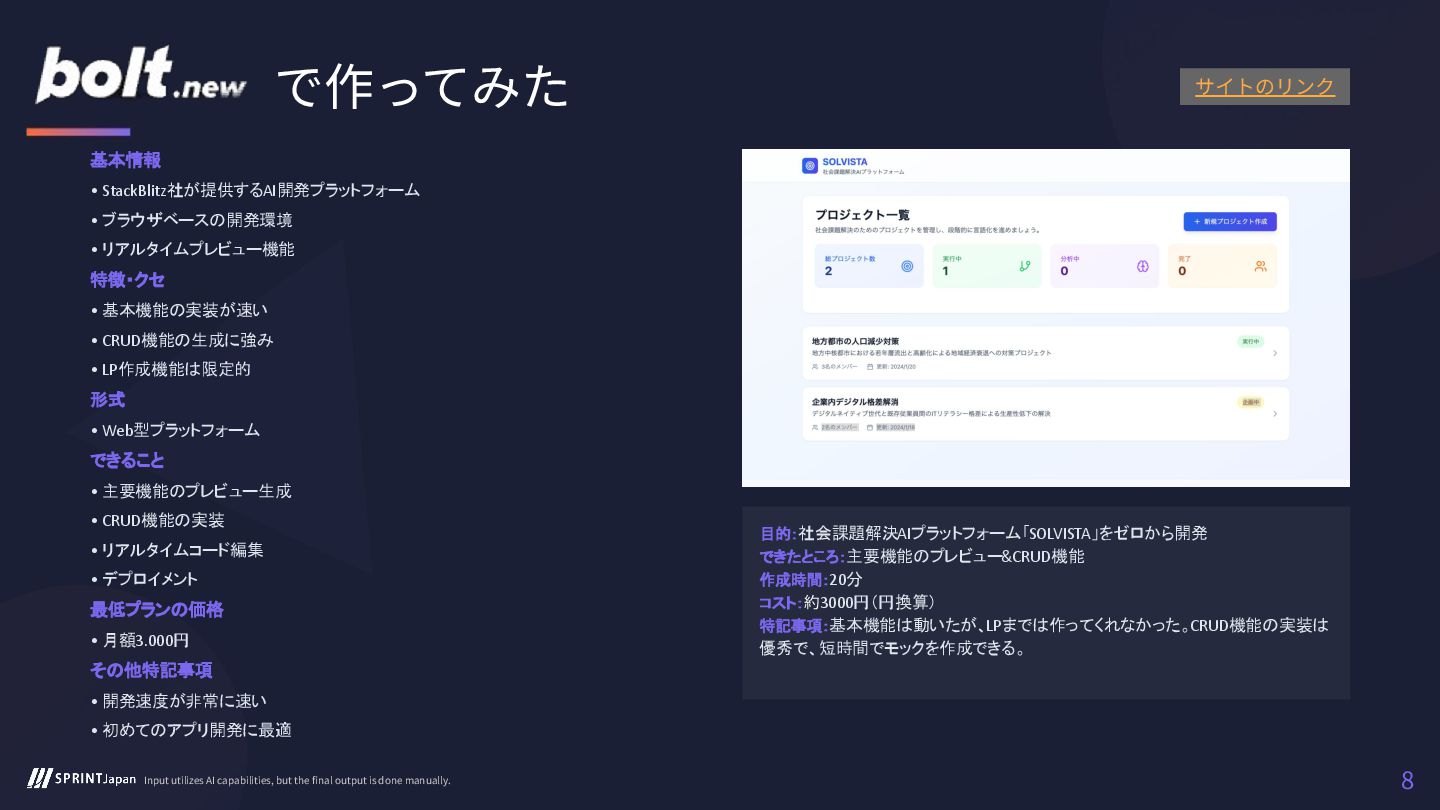The height and width of the screenshot is (810, 1440).
Task: Click the calendar icon under 地方都市の人口減少対策
Action: coord(870,367)
